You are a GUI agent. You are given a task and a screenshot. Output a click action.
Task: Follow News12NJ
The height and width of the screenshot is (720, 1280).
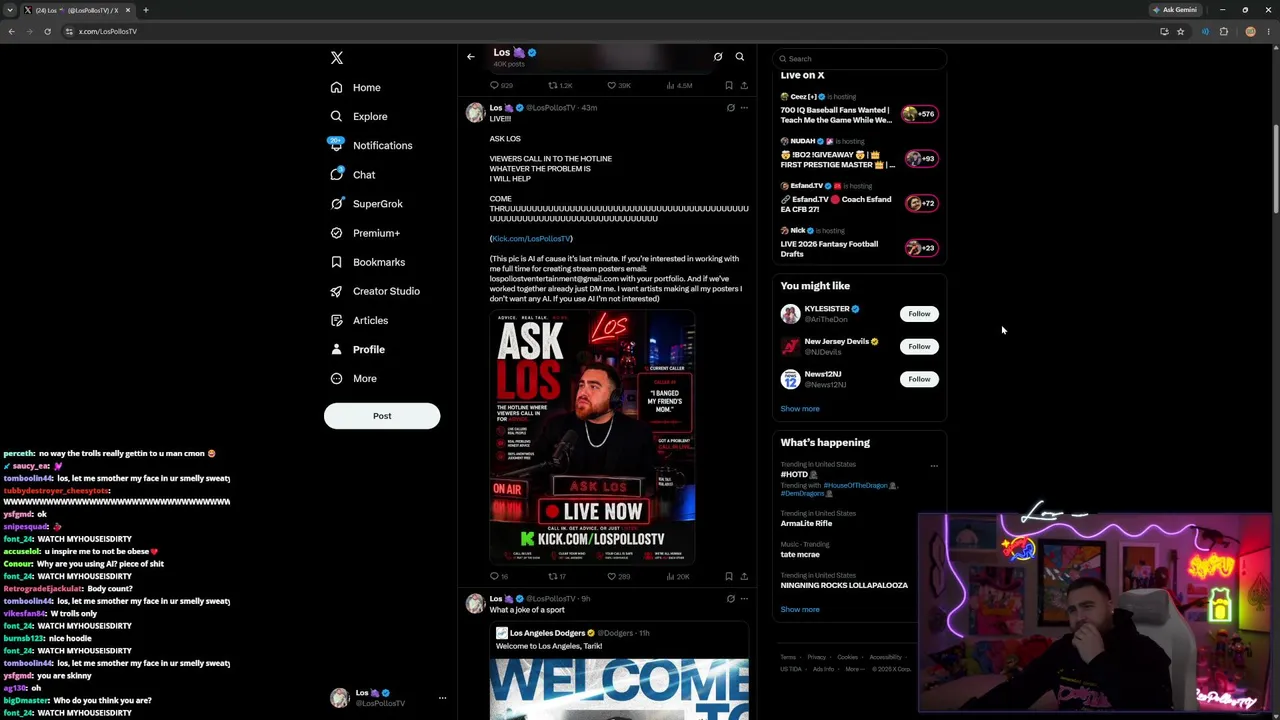point(919,379)
